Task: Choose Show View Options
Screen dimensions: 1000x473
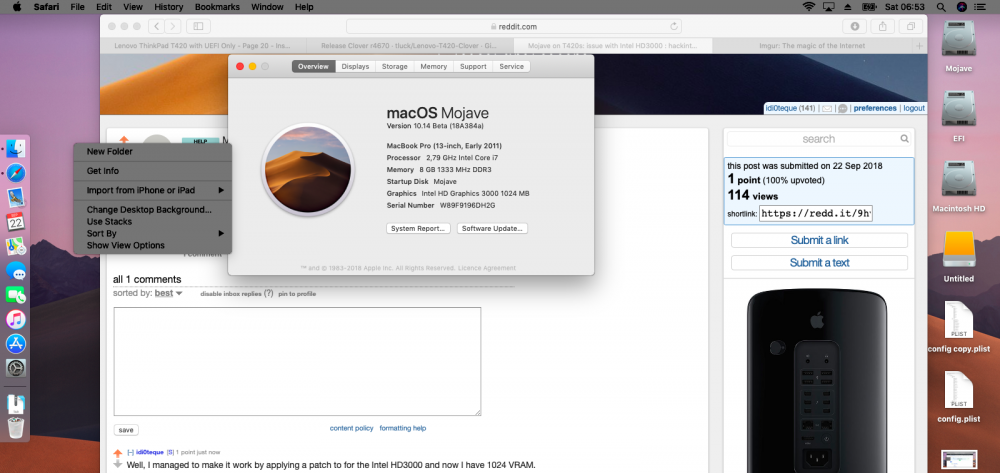Action: pyautogui.click(x=152, y=245)
